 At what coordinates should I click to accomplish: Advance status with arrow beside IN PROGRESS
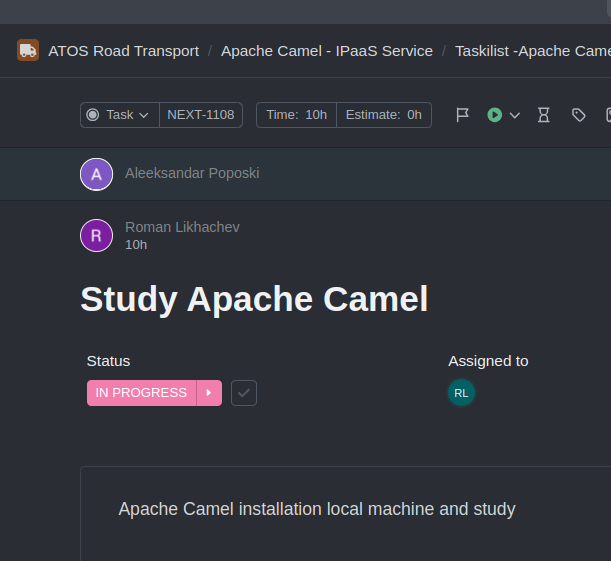(x=209, y=393)
